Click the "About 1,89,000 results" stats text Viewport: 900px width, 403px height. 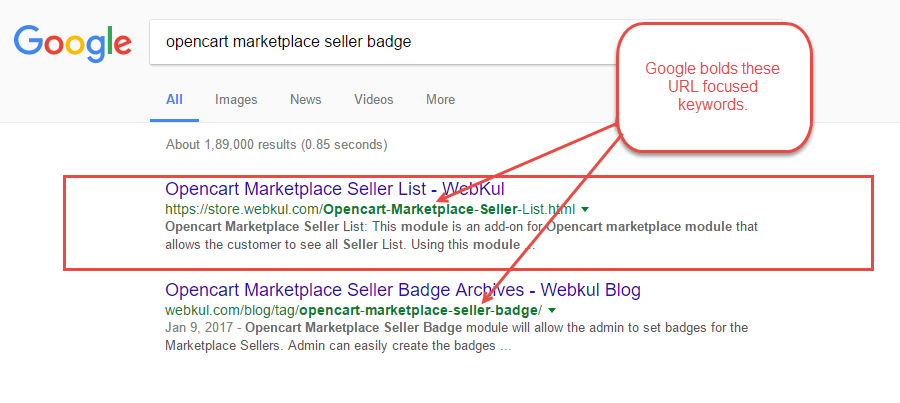point(277,144)
